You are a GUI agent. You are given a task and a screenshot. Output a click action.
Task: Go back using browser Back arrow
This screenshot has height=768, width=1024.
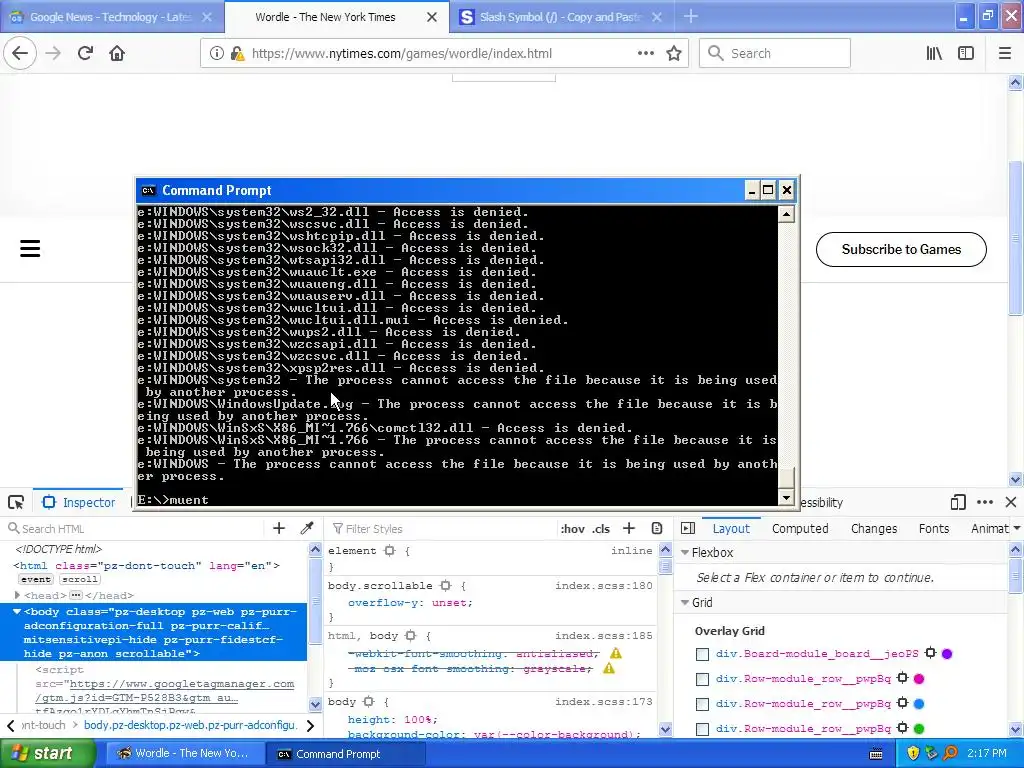point(20,54)
